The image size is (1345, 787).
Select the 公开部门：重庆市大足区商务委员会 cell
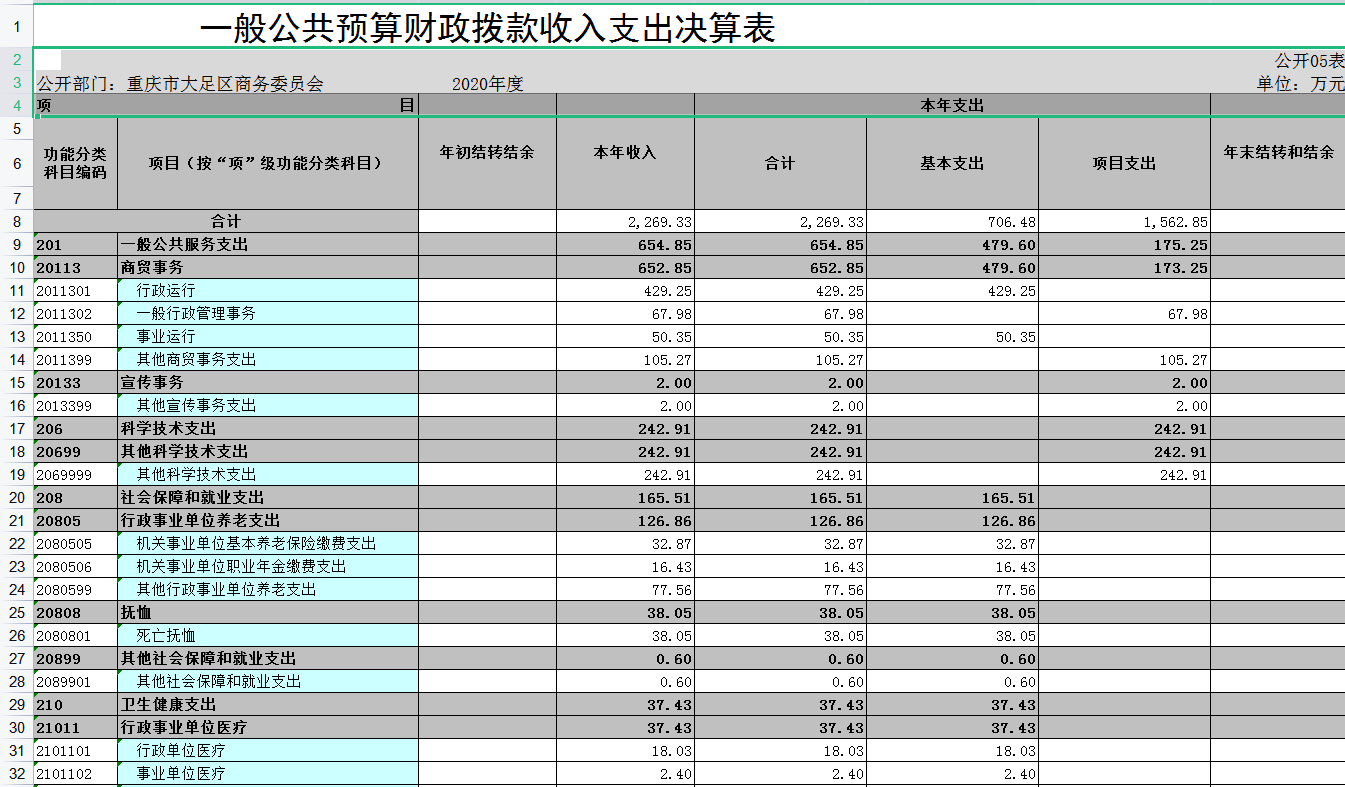pyautogui.click(x=180, y=84)
